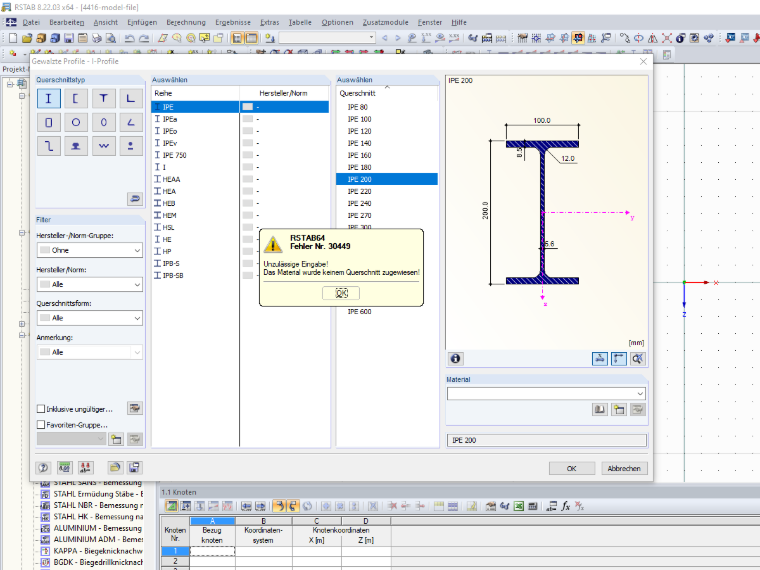Select the channel (U) section type button

coord(76,98)
